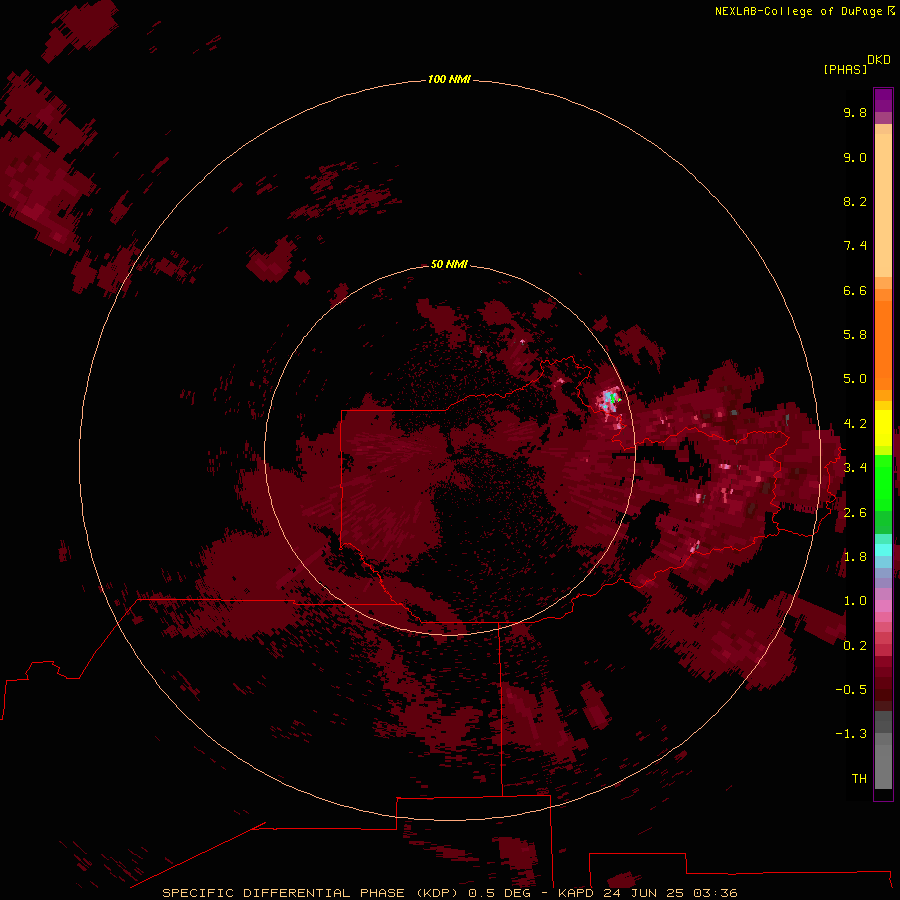Click the arrow glyph after DuPage
The image size is (900, 900).
click(x=891, y=11)
